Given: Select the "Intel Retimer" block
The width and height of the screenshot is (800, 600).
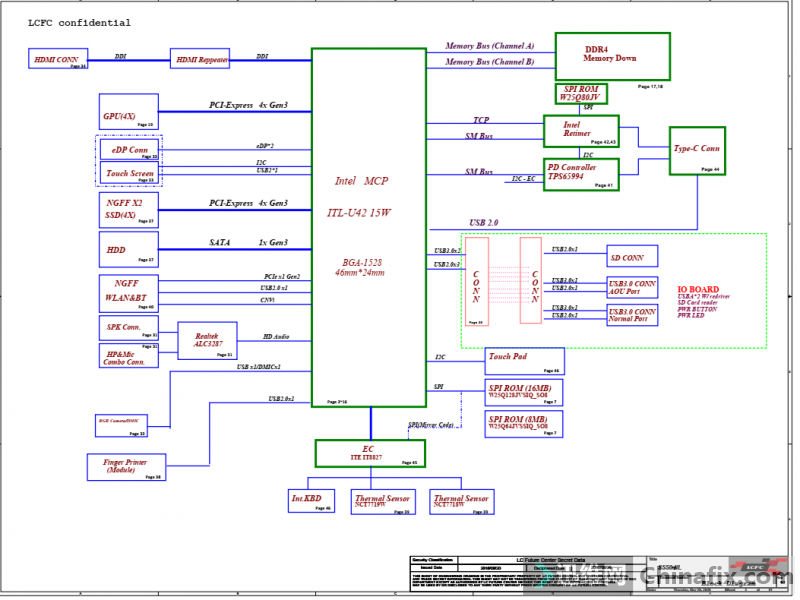Looking at the screenshot, I should (x=581, y=131).
